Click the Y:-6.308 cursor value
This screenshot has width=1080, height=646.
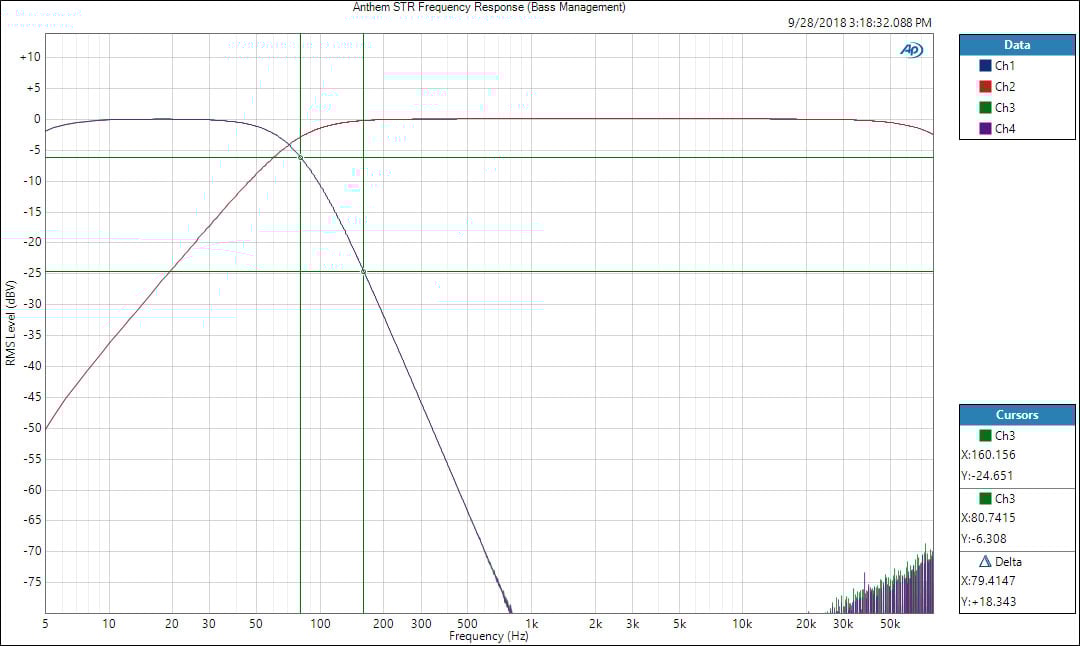[986, 538]
